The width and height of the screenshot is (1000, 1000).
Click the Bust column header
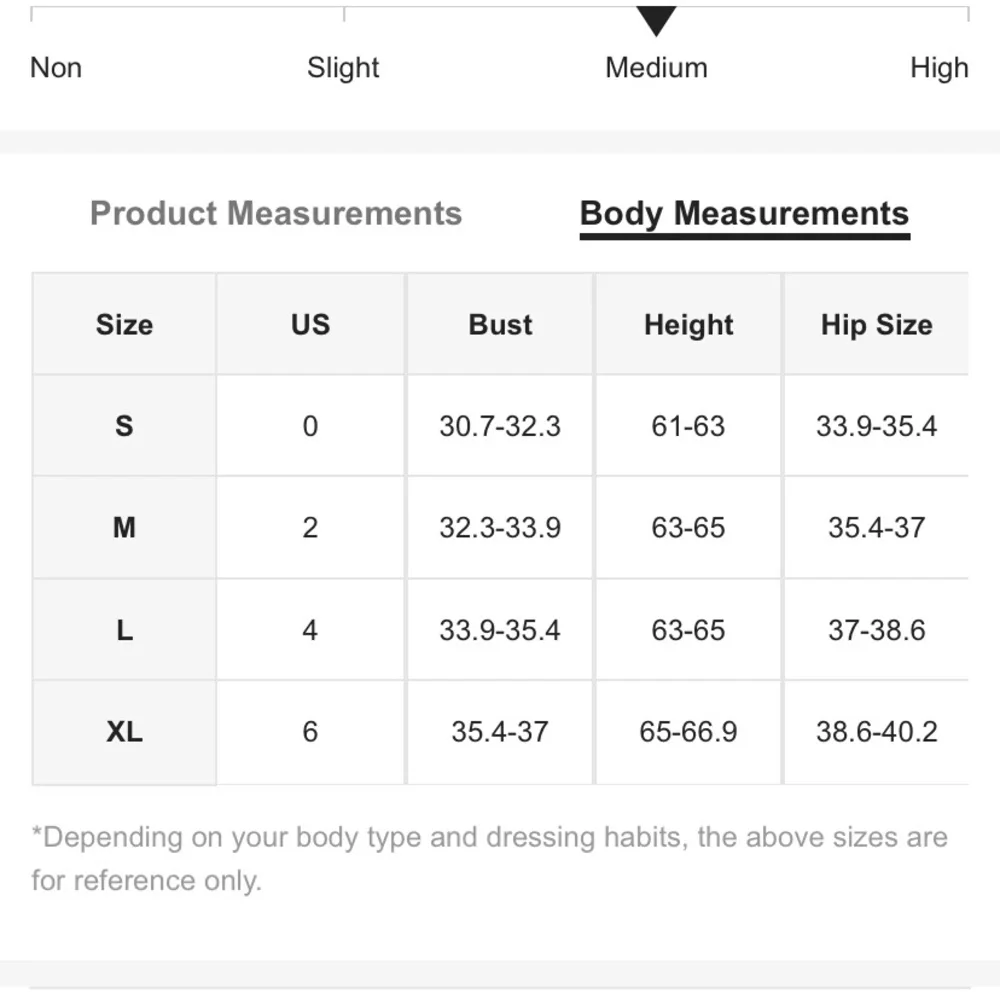tap(500, 324)
